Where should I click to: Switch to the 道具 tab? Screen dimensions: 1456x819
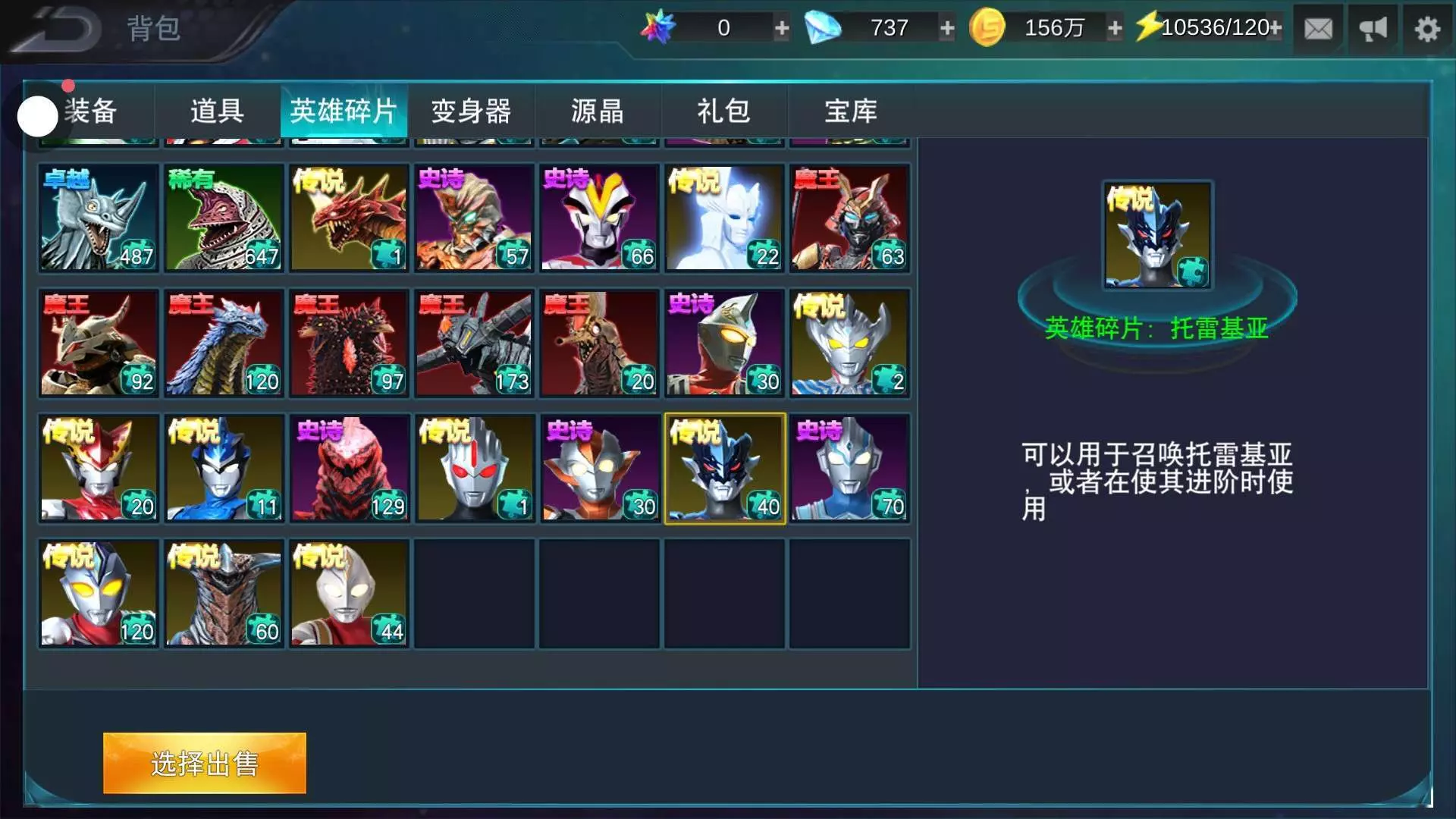217,111
